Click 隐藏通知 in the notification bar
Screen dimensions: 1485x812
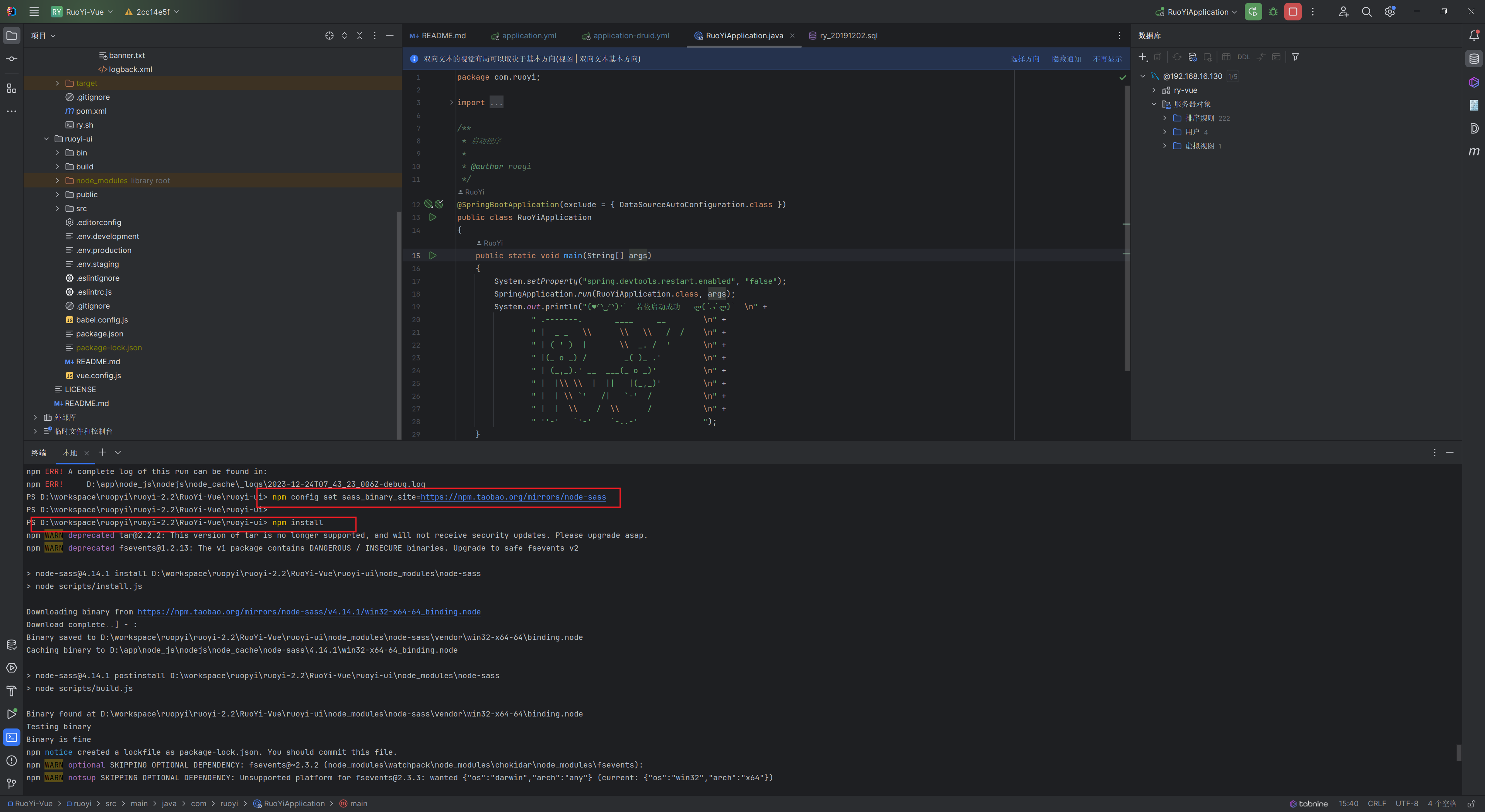(x=1066, y=59)
